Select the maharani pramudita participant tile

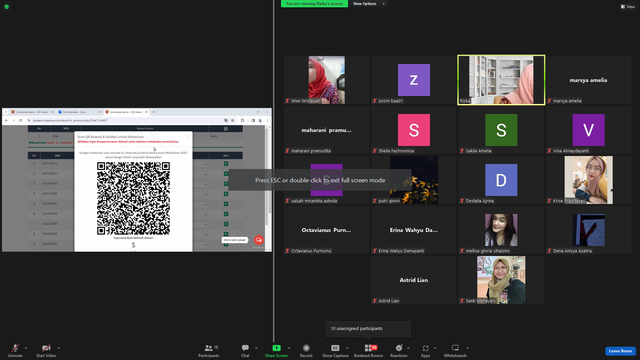click(327, 130)
